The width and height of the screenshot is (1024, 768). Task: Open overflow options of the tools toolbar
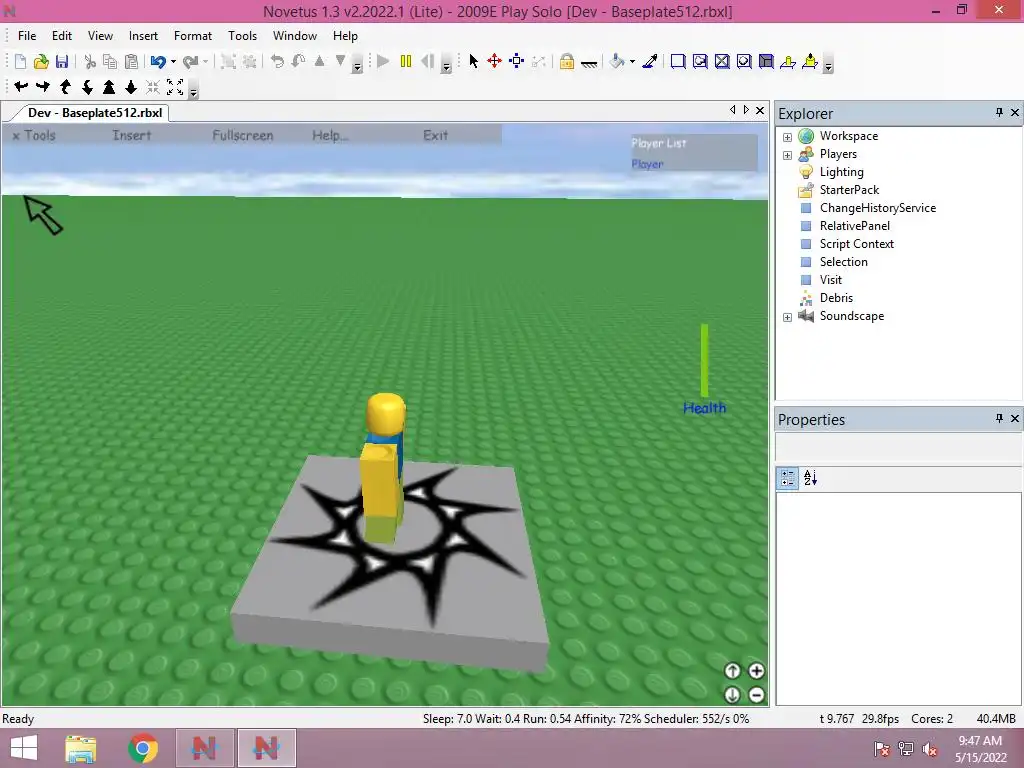point(829,66)
